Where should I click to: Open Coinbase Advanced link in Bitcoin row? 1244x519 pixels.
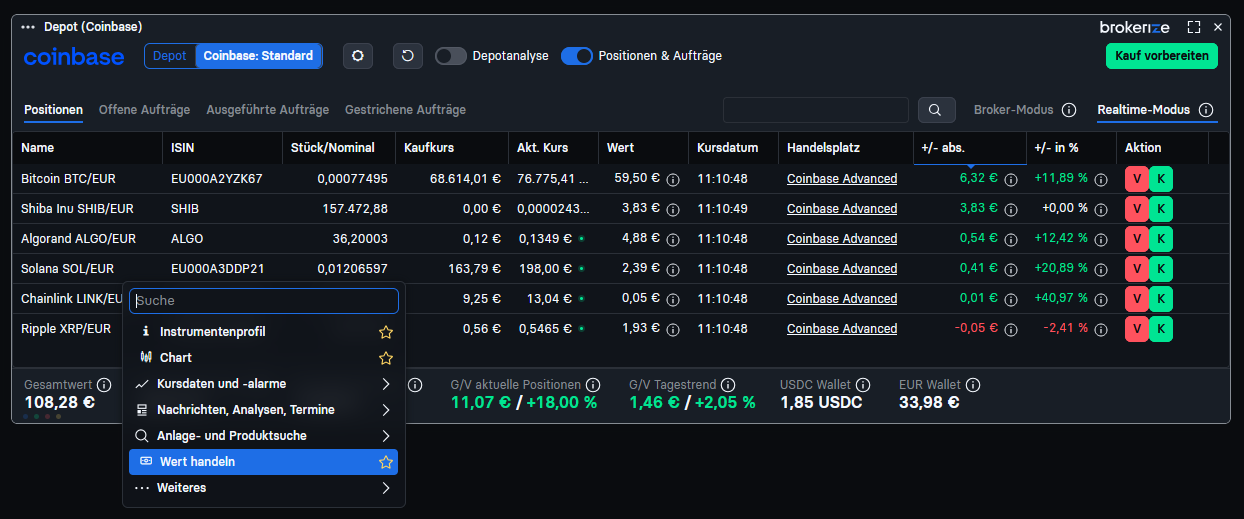(842, 179)
